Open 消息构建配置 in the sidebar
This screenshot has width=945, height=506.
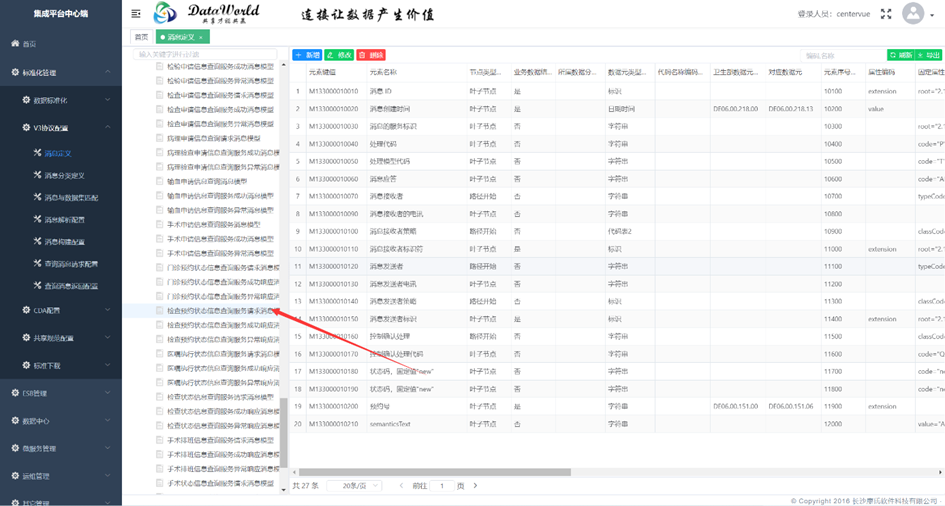[x=64, y=242]
